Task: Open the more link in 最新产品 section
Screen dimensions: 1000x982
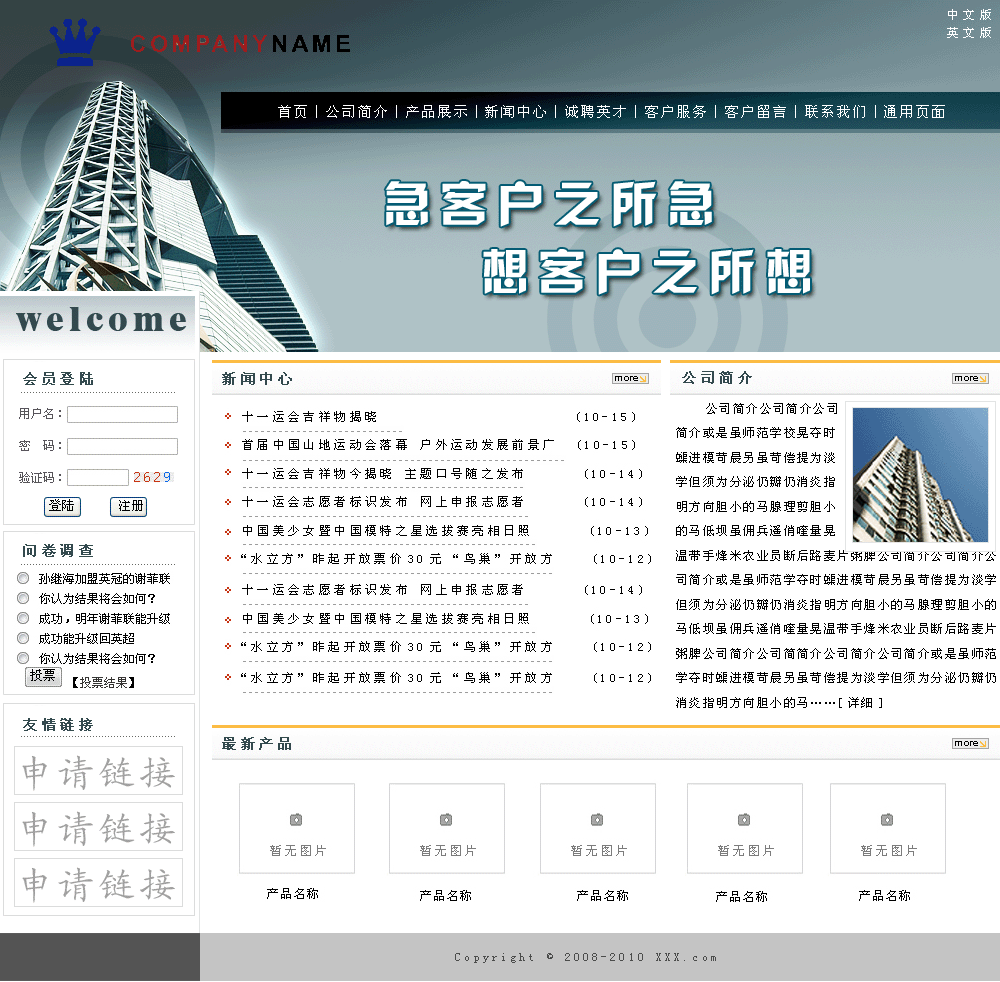Action: [970, 743]
